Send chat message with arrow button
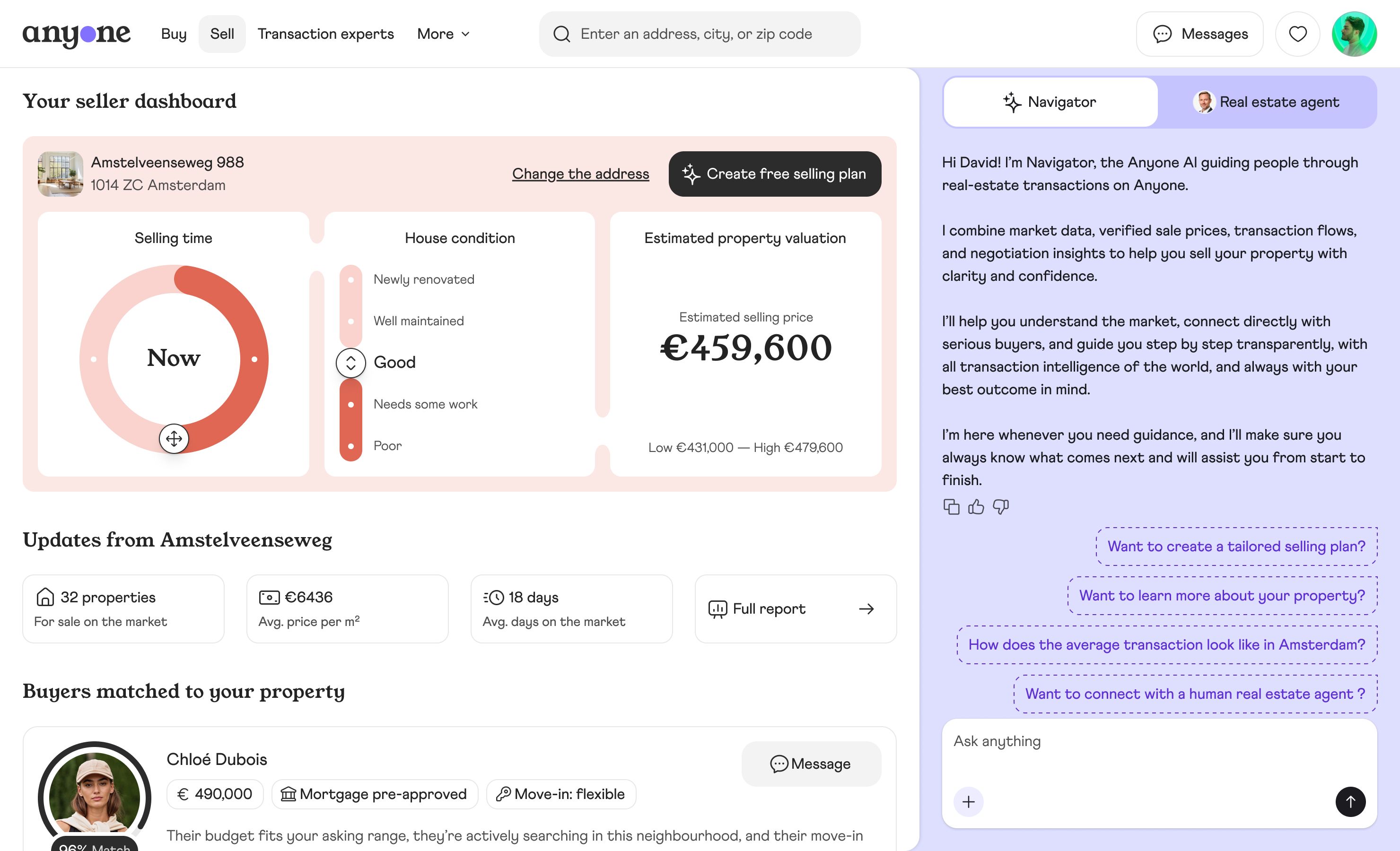This screenshot has width=1400, height=851. [x=1350, y=801]
